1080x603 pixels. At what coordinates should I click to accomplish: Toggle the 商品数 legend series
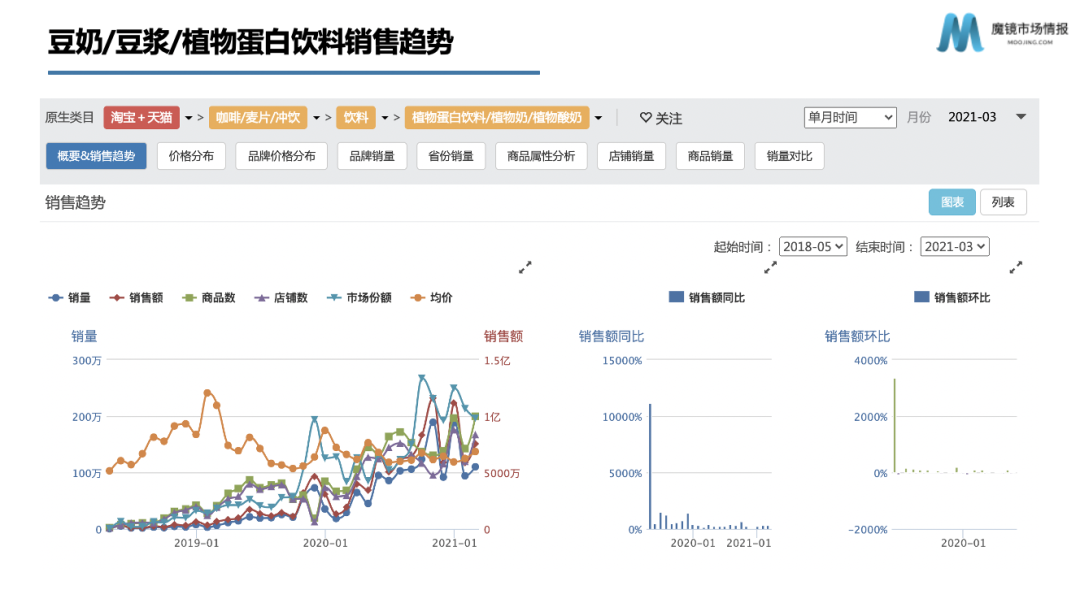[209, 298]
